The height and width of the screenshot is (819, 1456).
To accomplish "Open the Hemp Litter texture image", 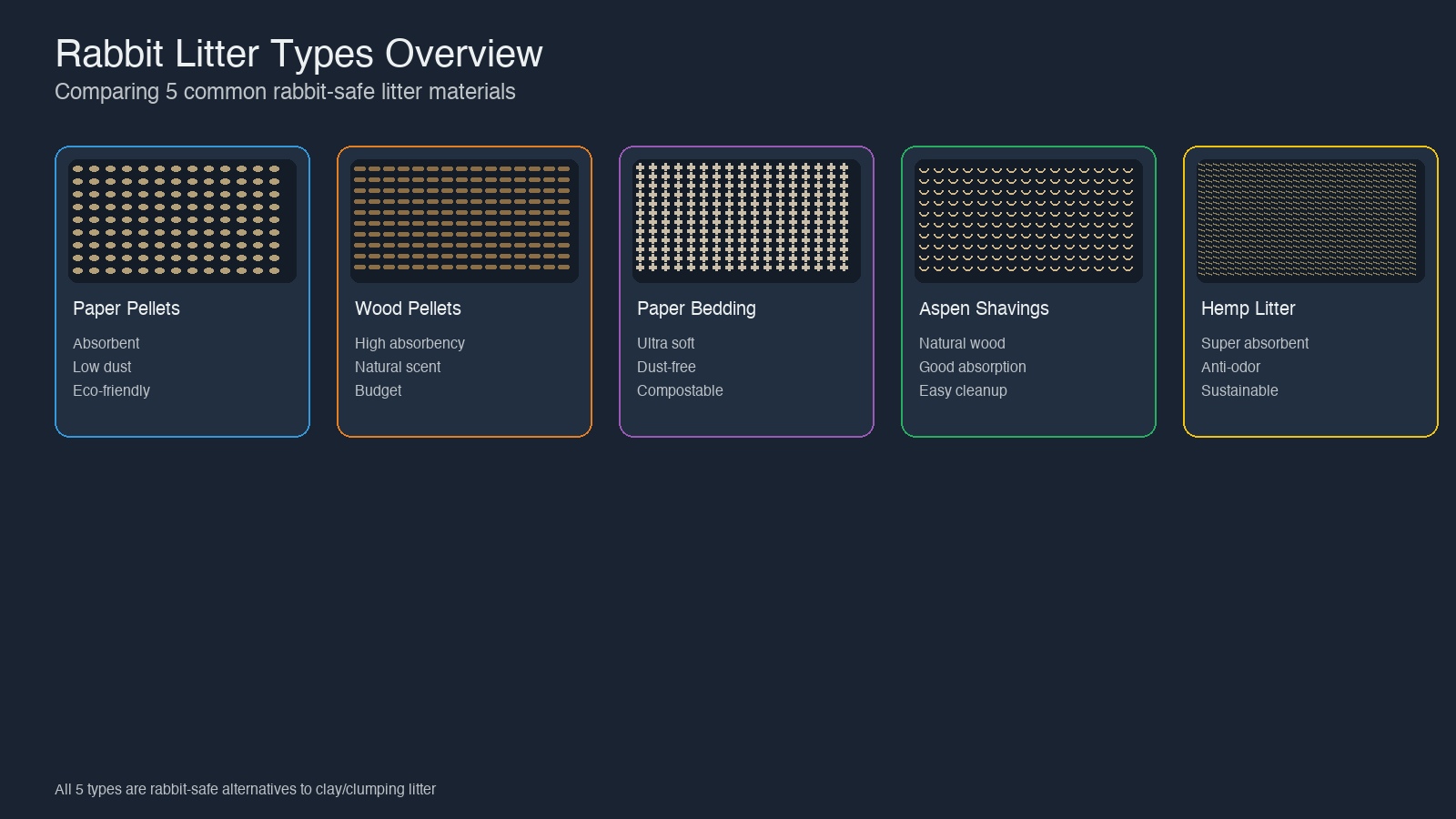I will pos(1310,220).
